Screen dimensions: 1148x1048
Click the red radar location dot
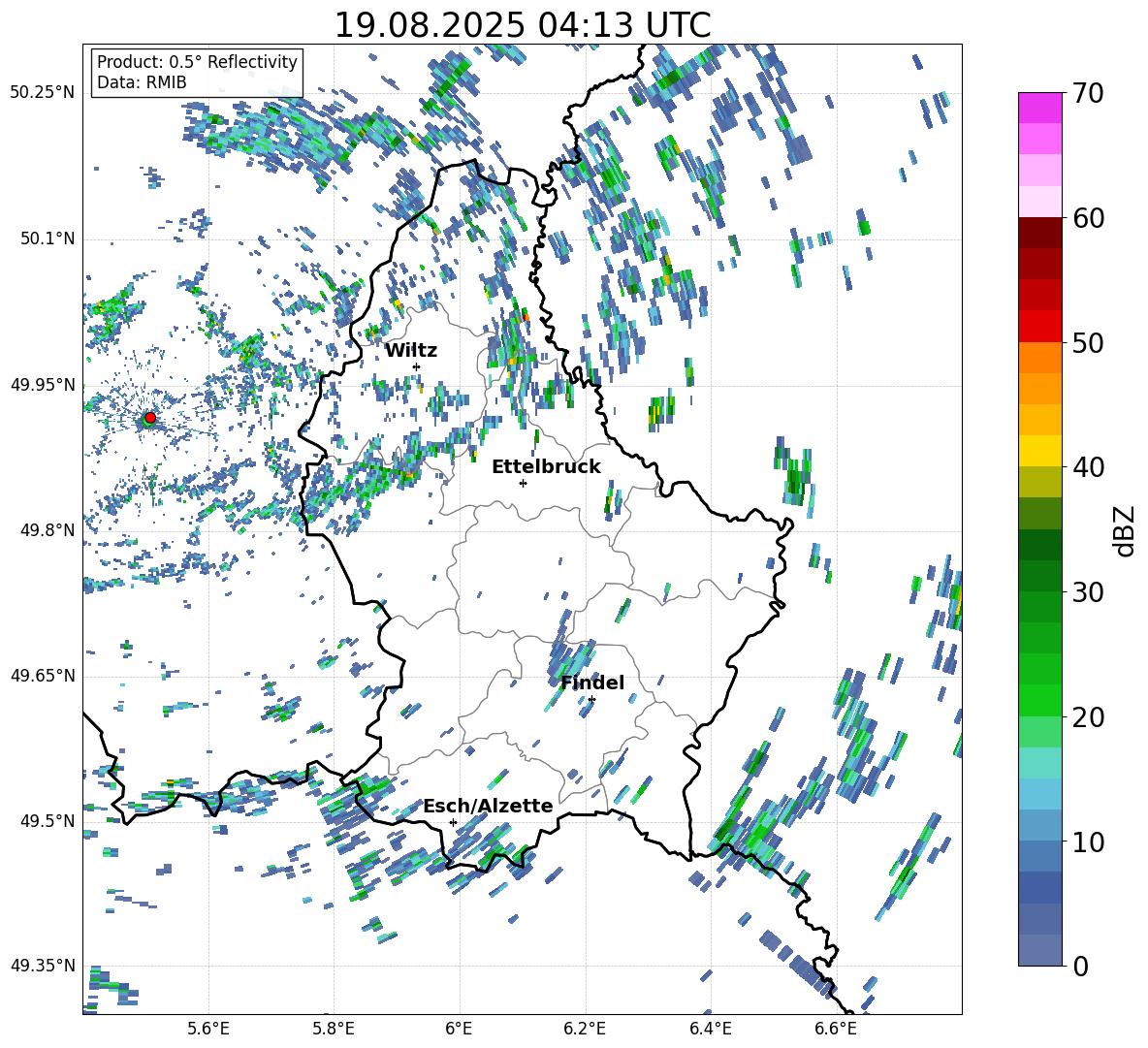point(150,417)
